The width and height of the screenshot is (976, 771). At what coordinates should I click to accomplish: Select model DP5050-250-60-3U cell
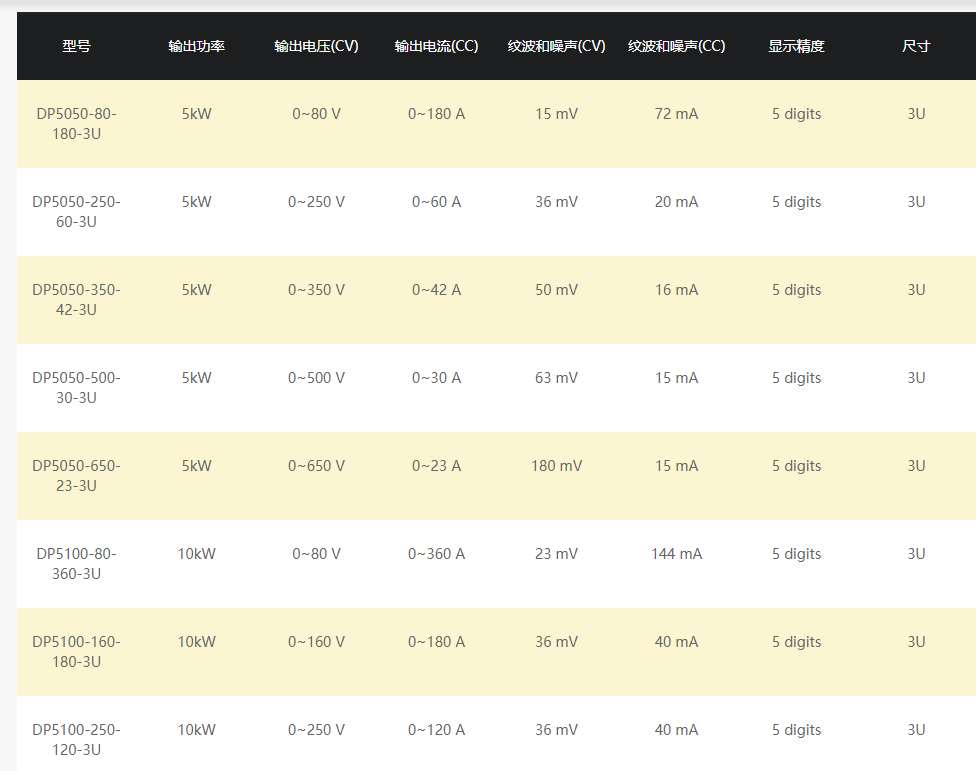click(x=77, y=212)
